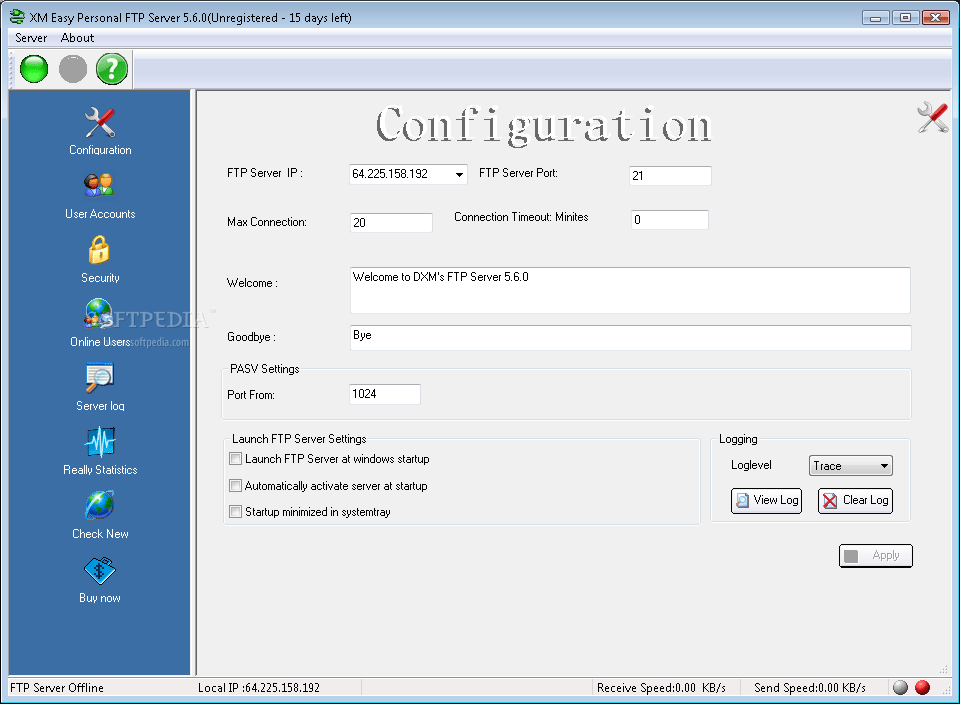Image resolution: width=960 pixels, height=704 pixels.
Task: Enable Launch FTP Server at windows startup
Action: click(x=235, y=459)
